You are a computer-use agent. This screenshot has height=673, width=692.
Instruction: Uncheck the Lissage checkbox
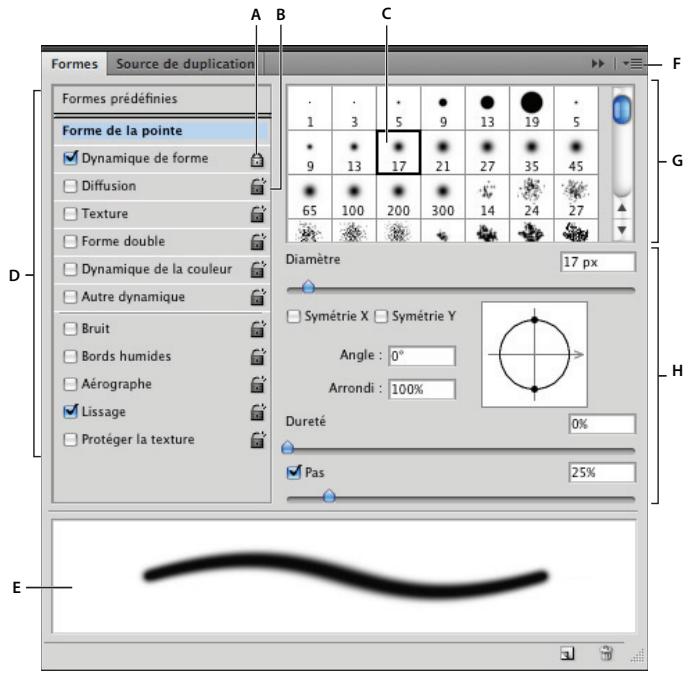click(71, 411)
